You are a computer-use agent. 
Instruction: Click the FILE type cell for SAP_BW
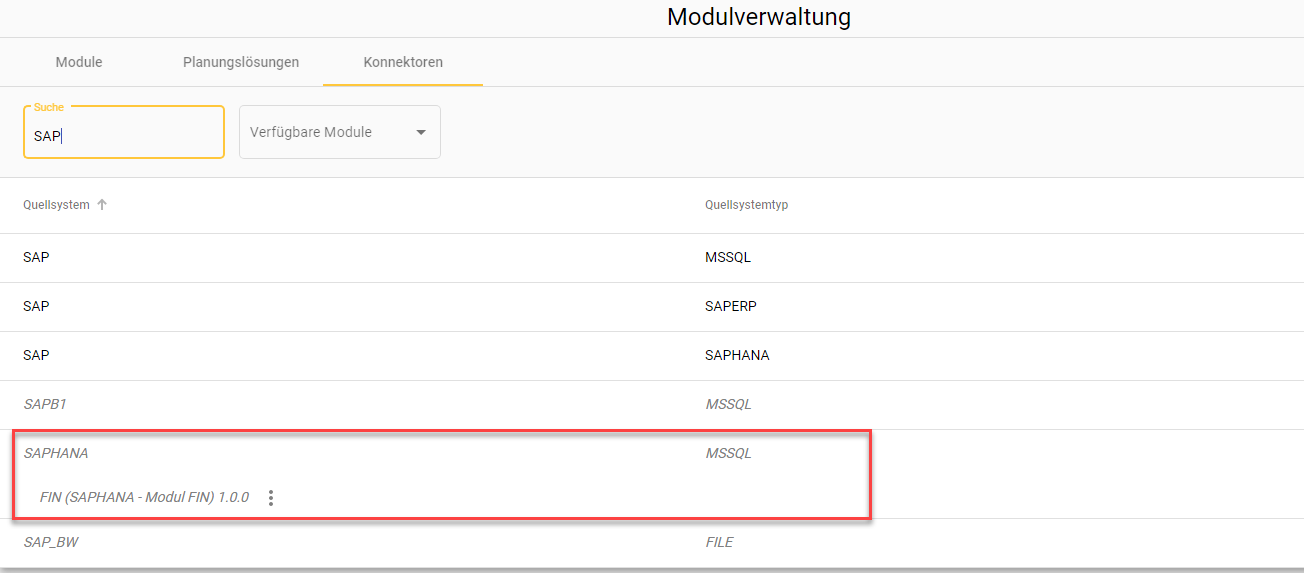click(x=719, y=542)
